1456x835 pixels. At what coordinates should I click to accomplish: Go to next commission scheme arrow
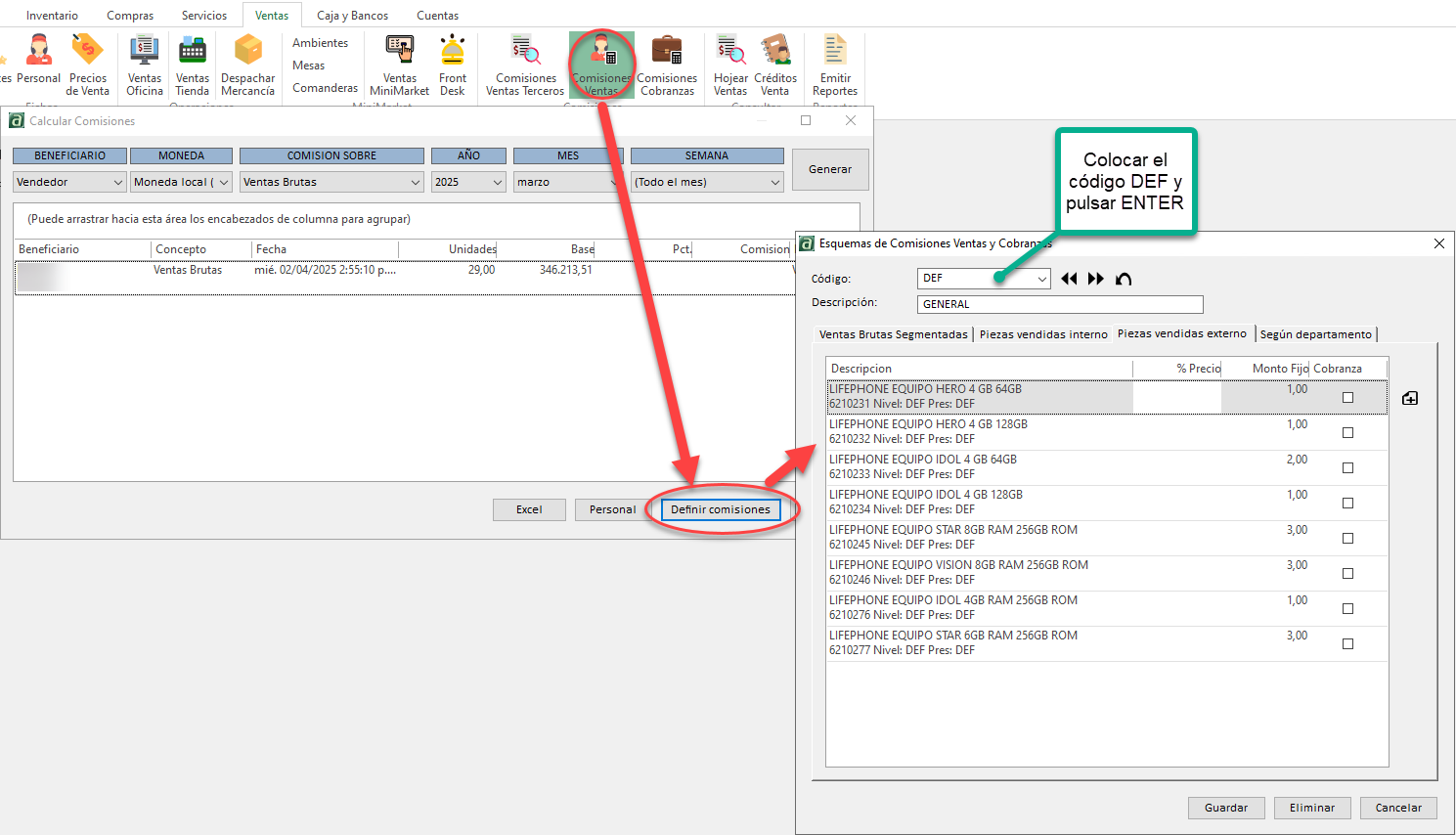(1095, 279)
